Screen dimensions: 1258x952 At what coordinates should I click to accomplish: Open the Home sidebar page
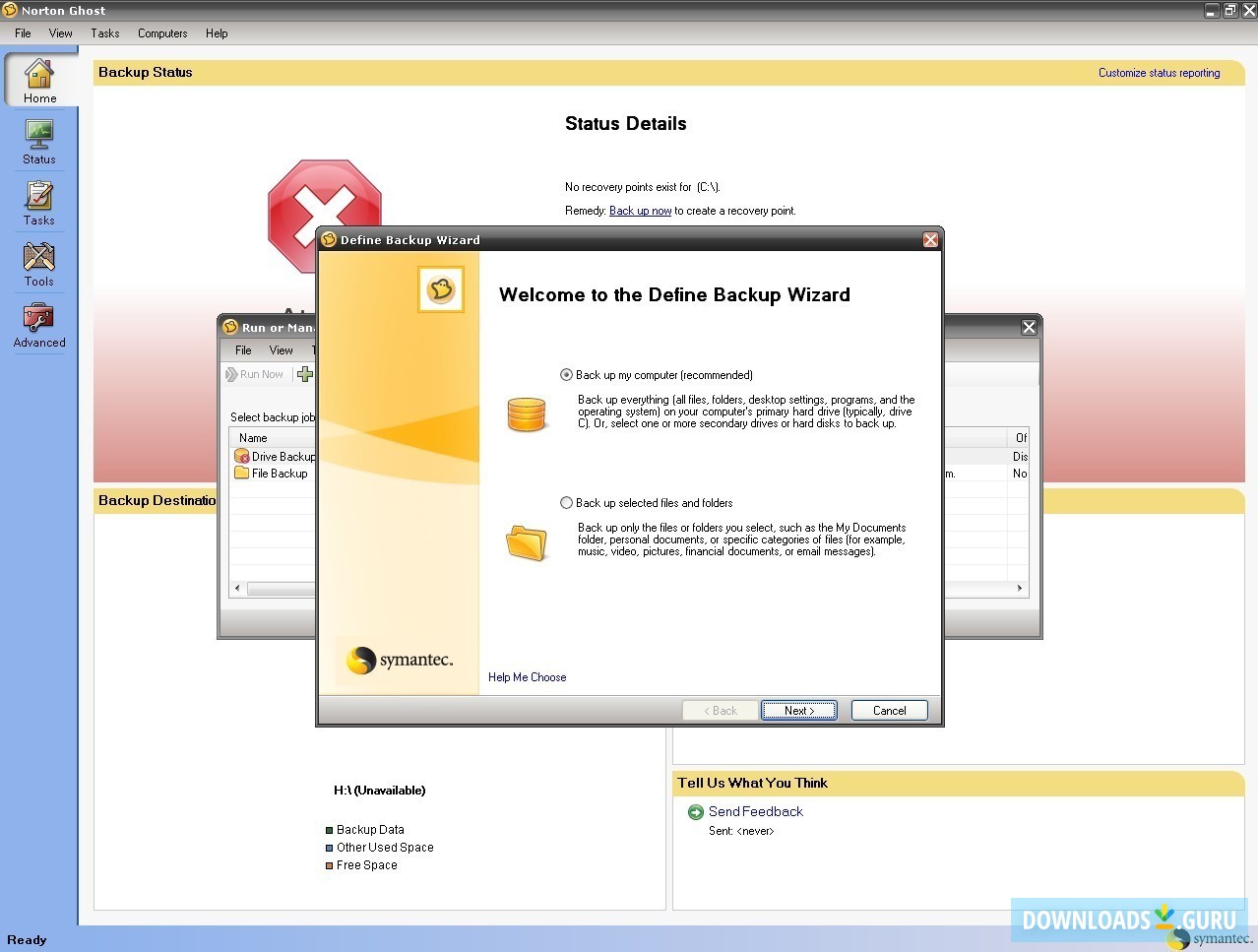pyautogui.click(x=39, y=80)
